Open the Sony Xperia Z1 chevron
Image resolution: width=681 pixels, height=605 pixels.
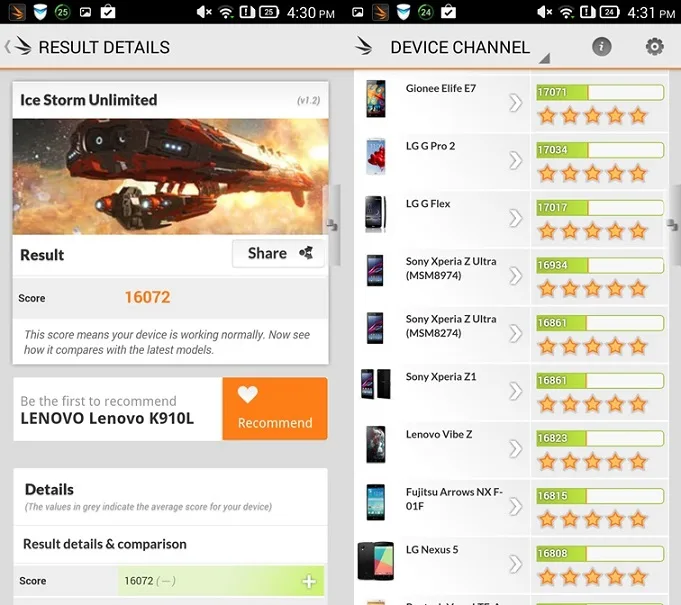point(516,391)
